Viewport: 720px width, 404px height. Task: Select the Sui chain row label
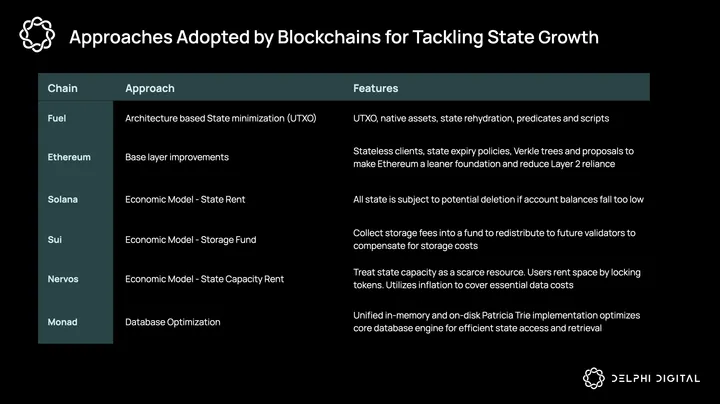[x=55, y=240]
